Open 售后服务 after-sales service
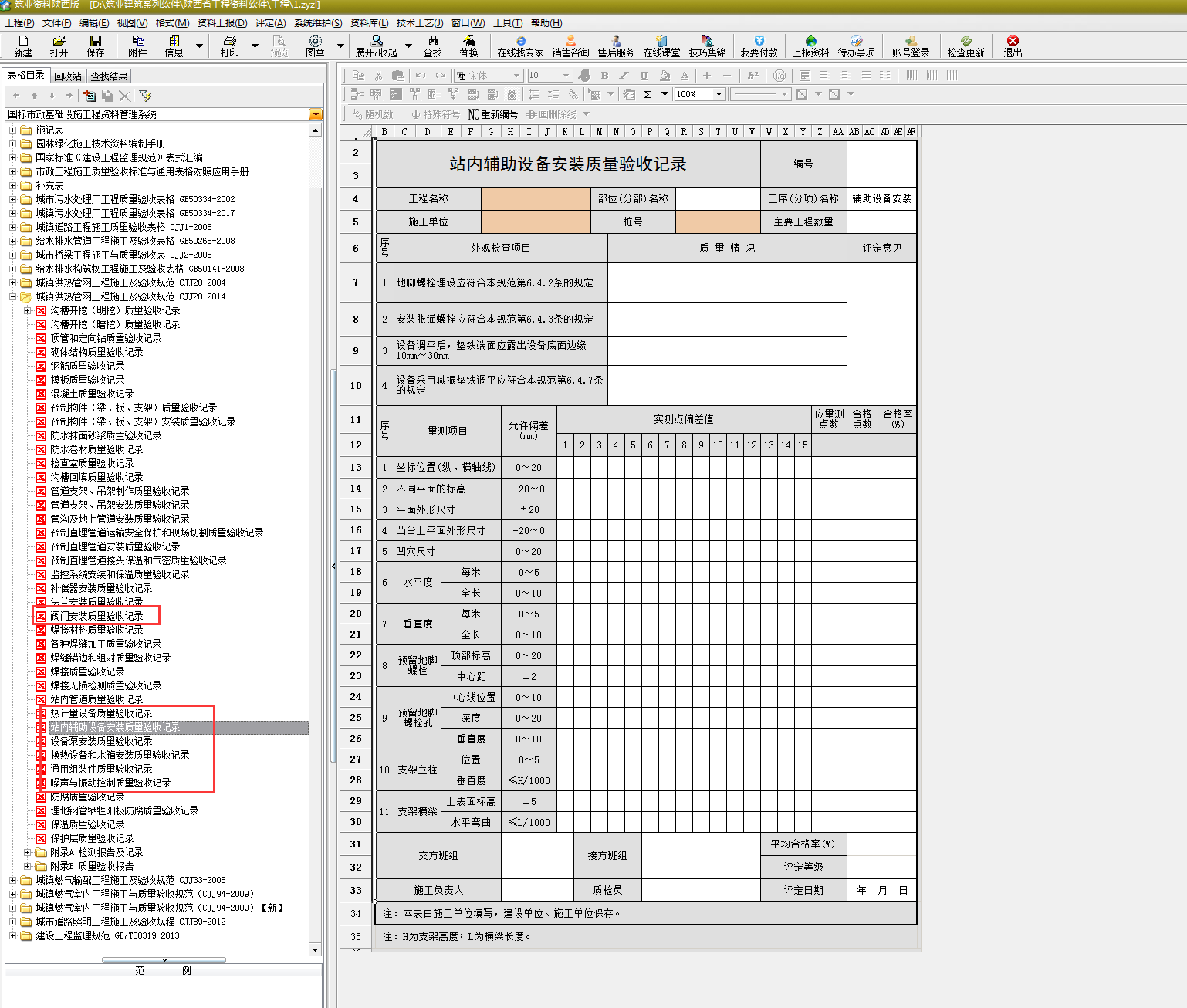 pos(615,46)
